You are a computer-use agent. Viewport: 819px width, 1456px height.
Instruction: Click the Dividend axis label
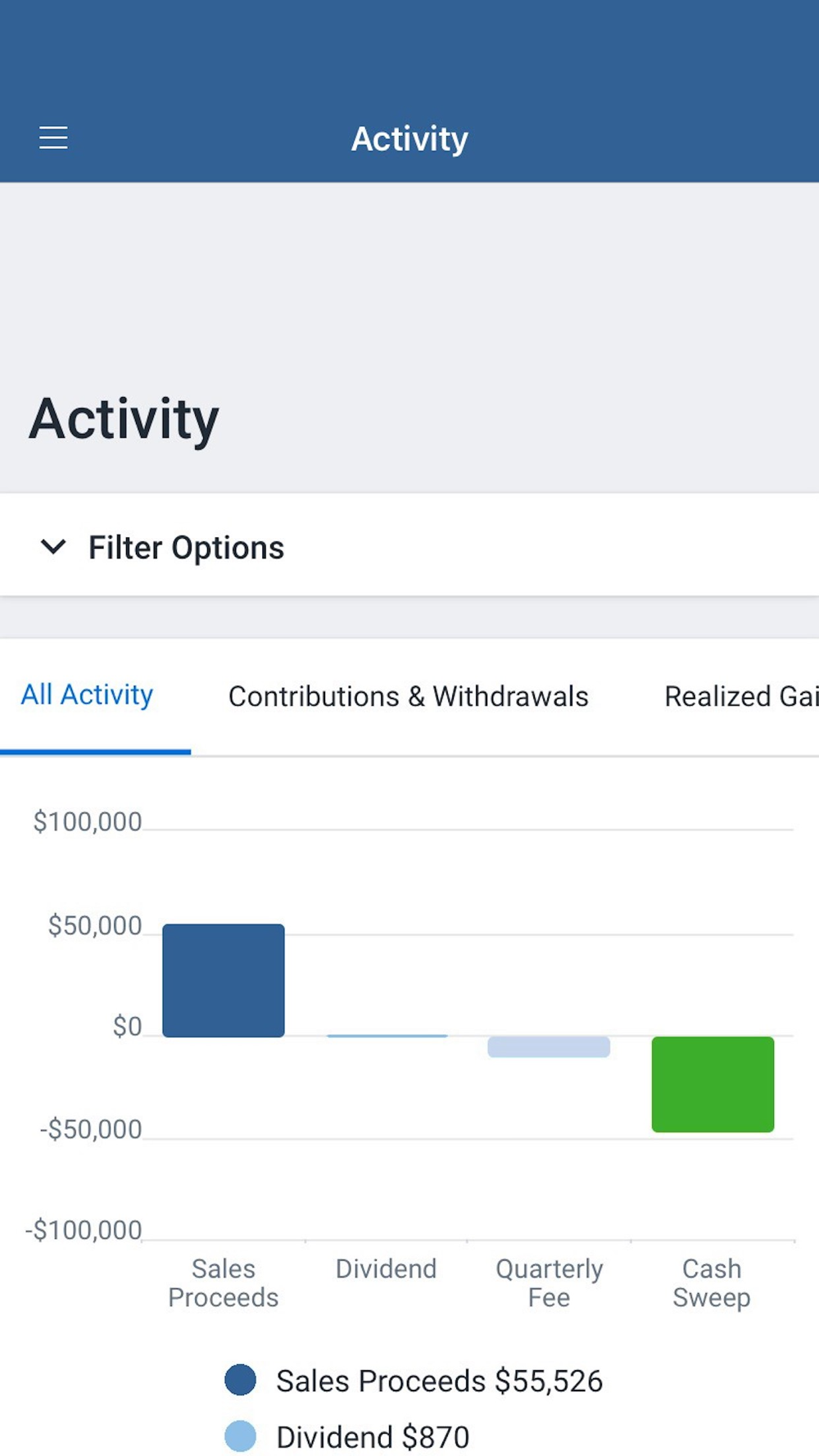point(386,1268)
